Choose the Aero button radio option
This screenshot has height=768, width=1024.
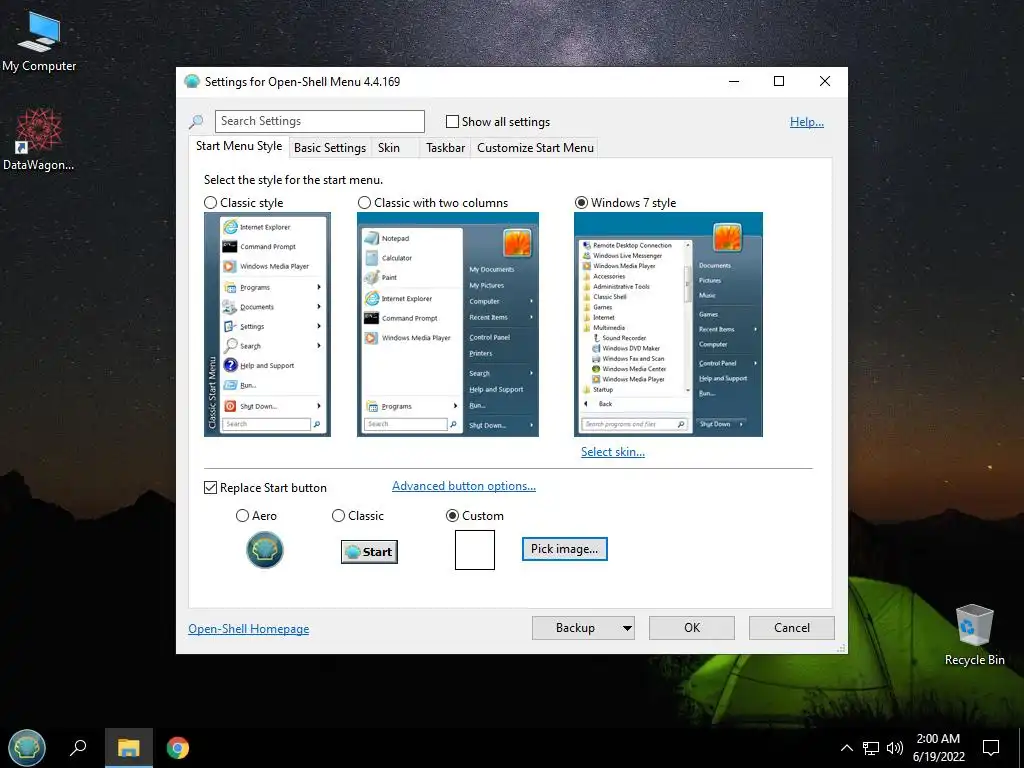click(242, 516)
